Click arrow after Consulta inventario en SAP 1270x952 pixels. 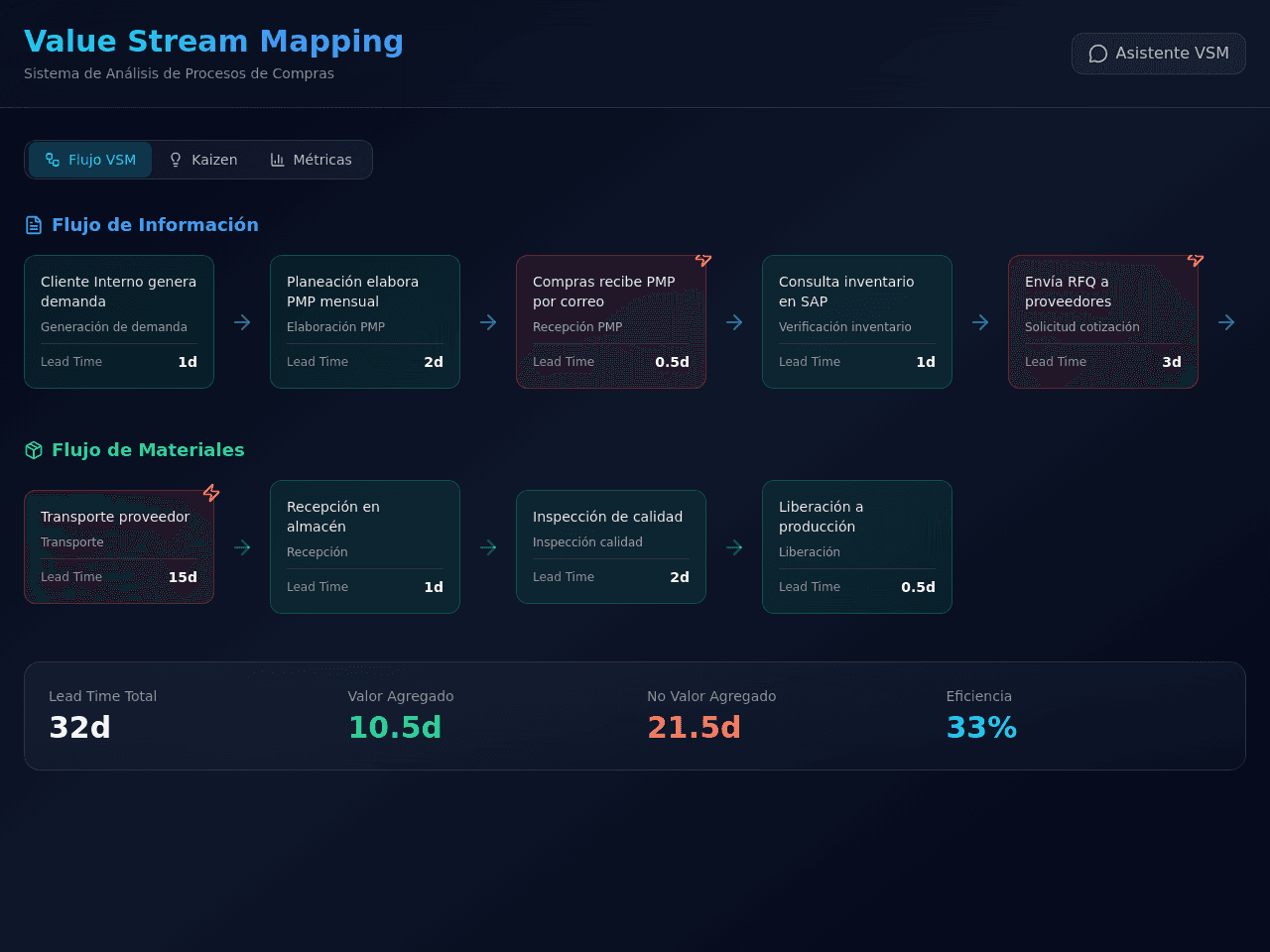tap(980, 322)
